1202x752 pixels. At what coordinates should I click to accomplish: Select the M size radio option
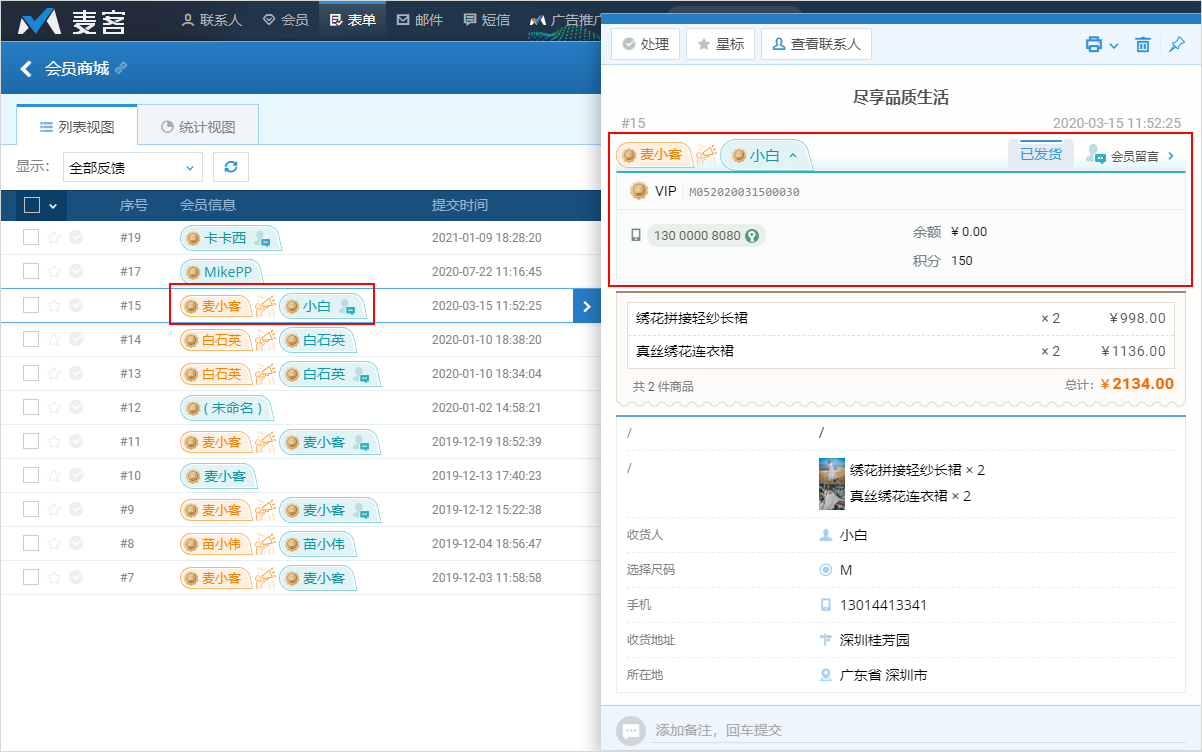[826, 570]
